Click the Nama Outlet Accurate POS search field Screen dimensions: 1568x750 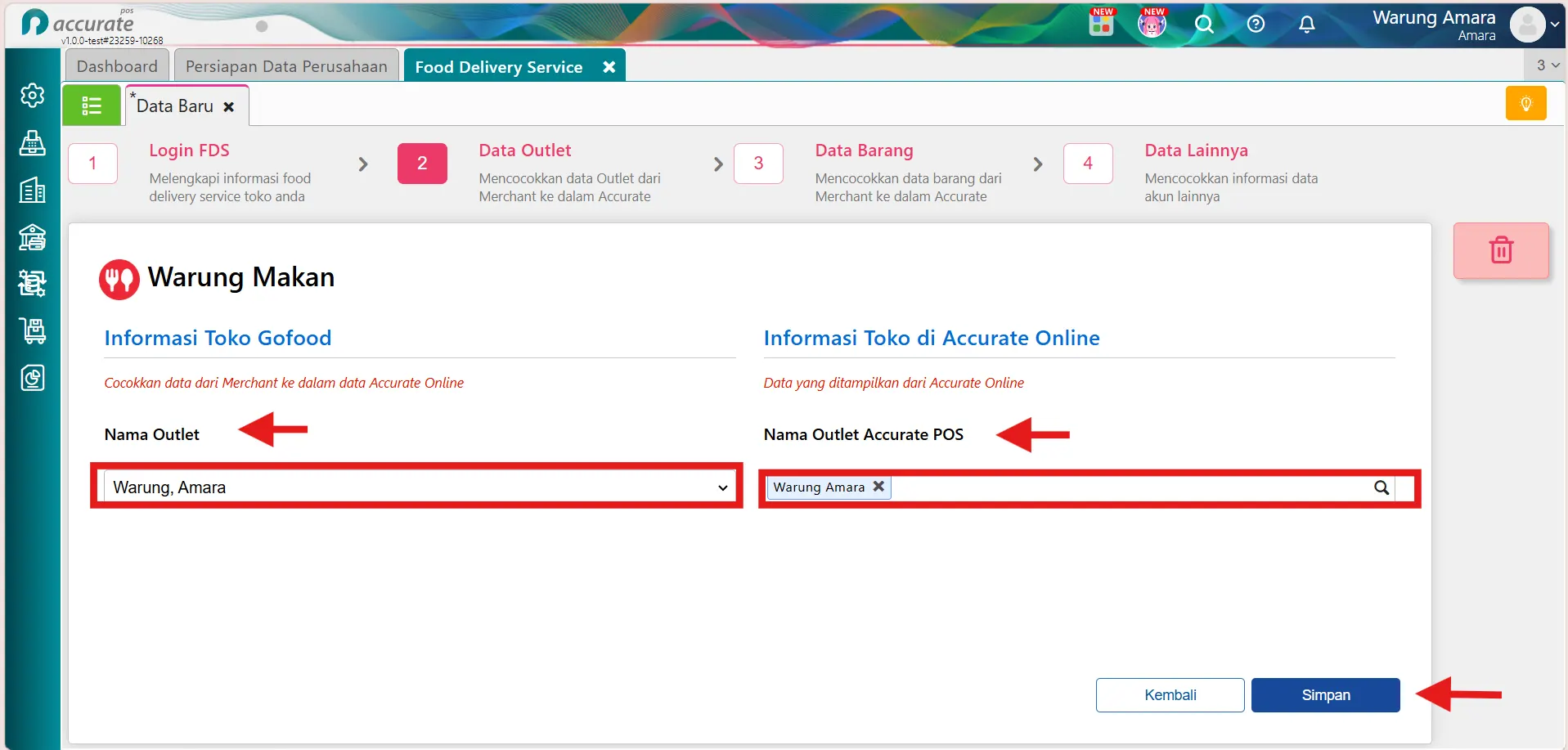[x=1132, y=487]
